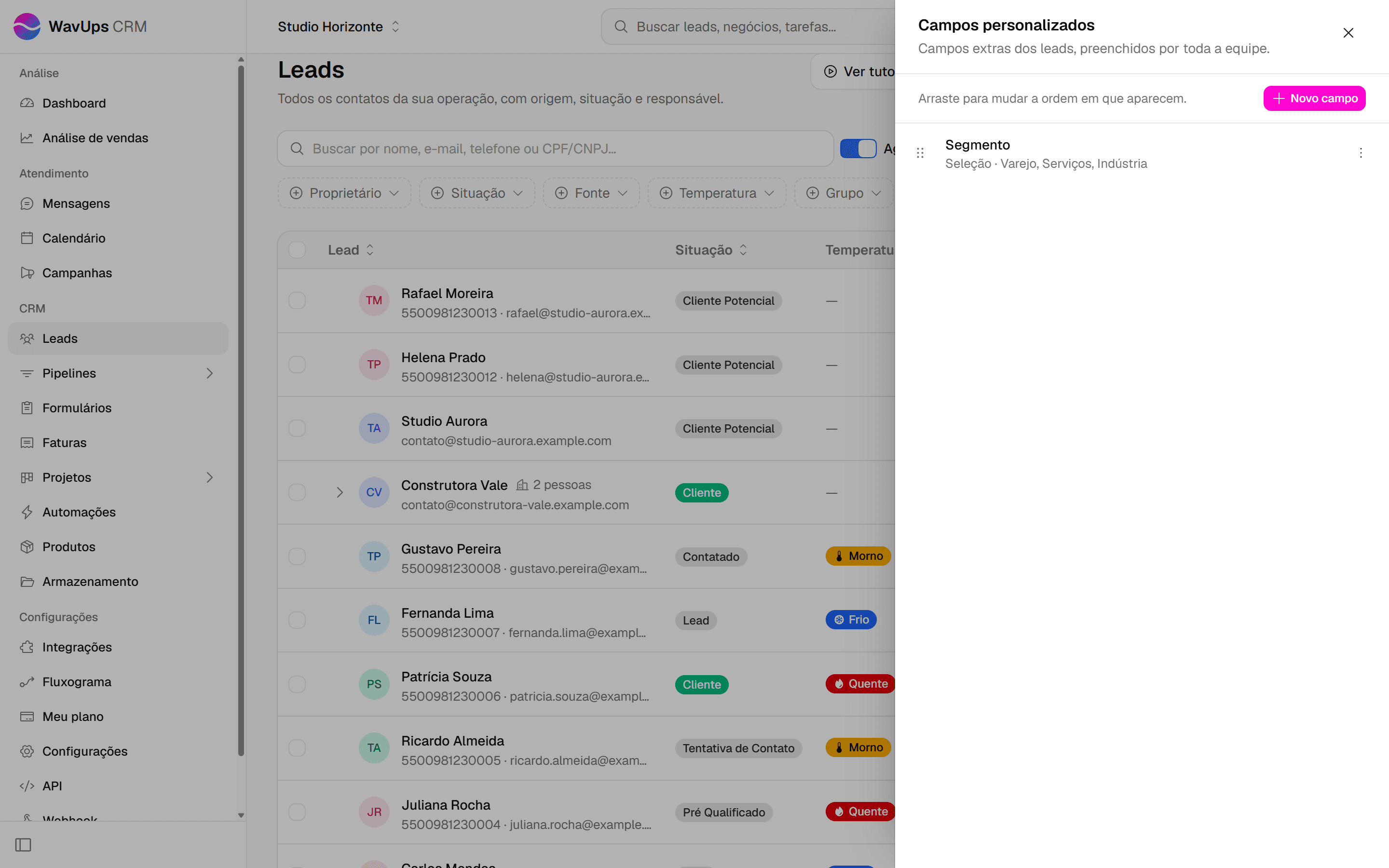Click the Configurações gear icon
The image size is (1389, 868).
coord(27,751)
